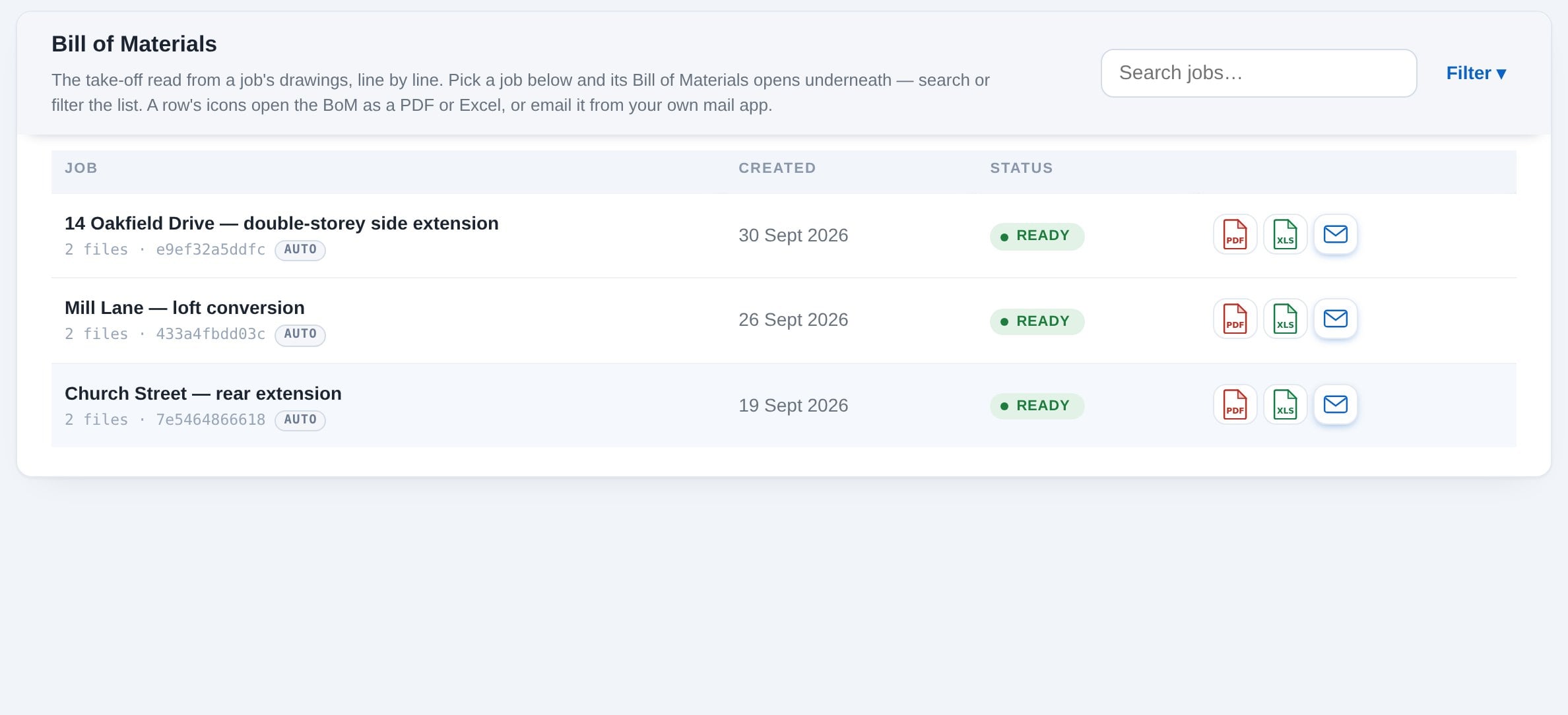Image resolution: width=1568 pixels, height=715 pixels.
Task: Open PDF for Church Street rear extension
Action: (1235, 404)
